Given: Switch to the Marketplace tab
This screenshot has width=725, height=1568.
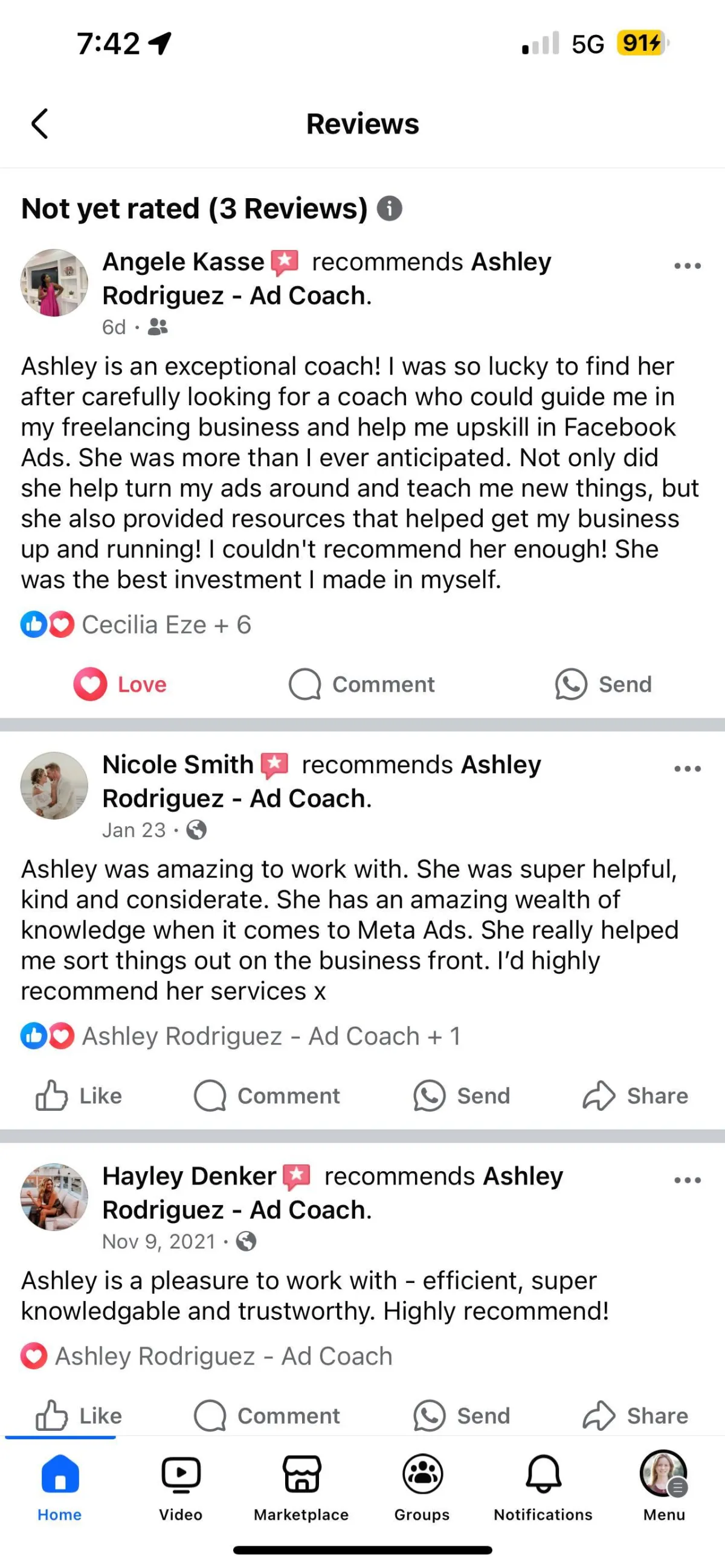Looking at the screenshot, I should point(301,1488).
